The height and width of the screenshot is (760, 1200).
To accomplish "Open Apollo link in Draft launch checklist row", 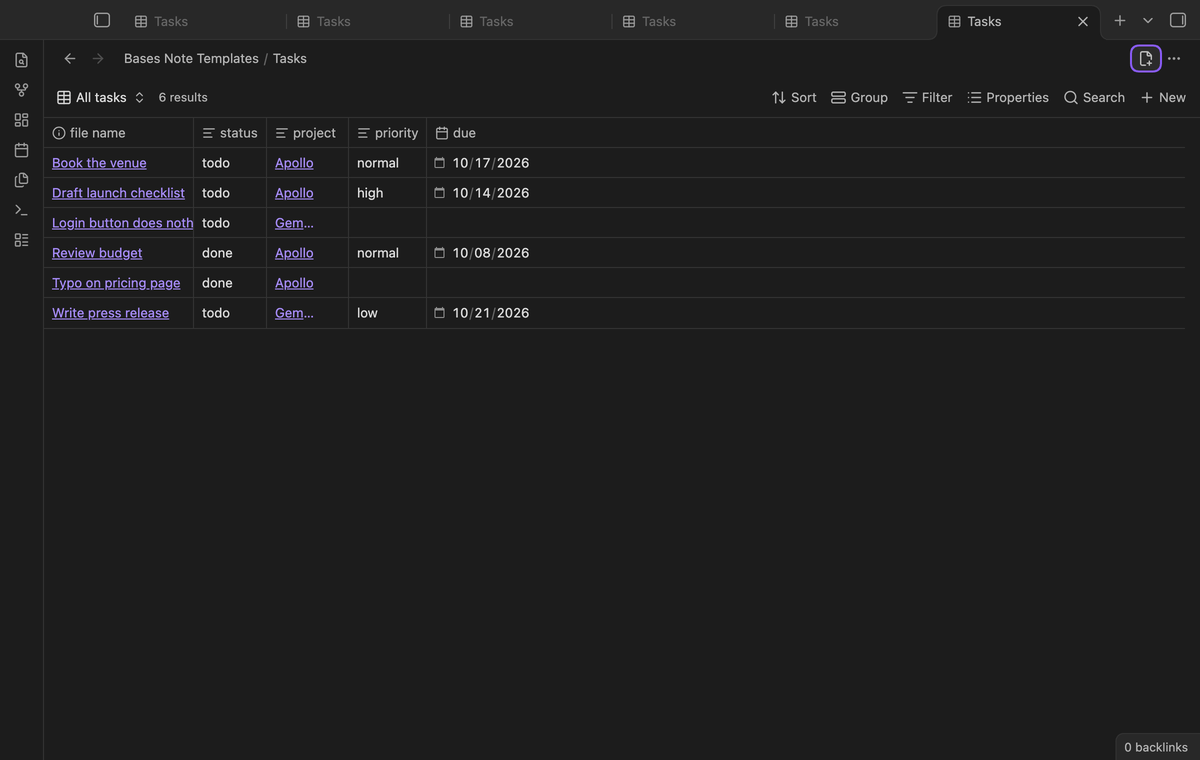I will 294,192.
